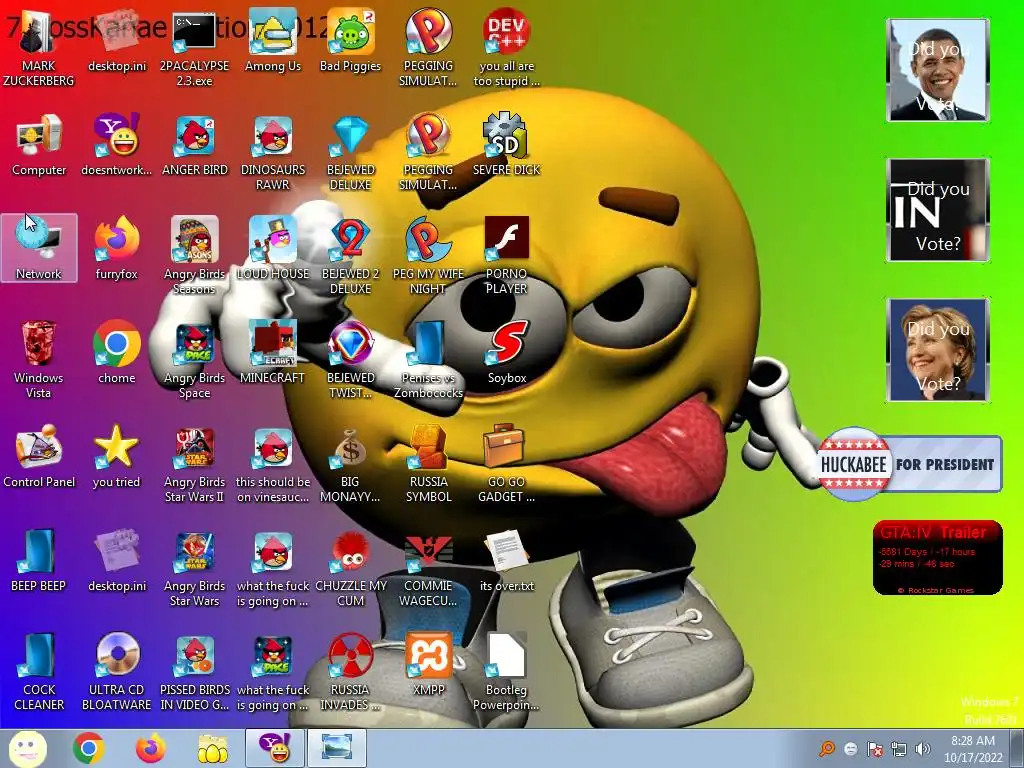Select the BEJEWED TWIST icon

[350, 359]
